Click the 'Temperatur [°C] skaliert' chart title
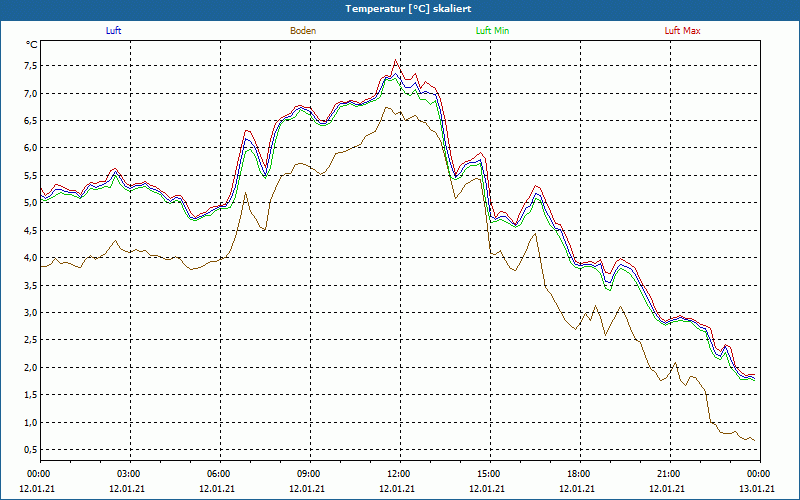Viewport: 800px width, 500px height. pos(408,9)
